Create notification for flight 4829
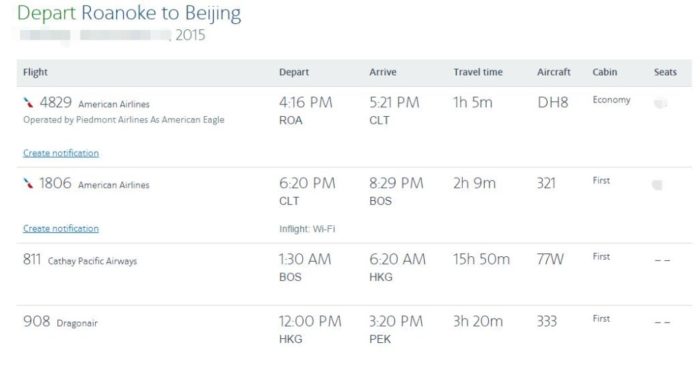 [x=61, y=153]
